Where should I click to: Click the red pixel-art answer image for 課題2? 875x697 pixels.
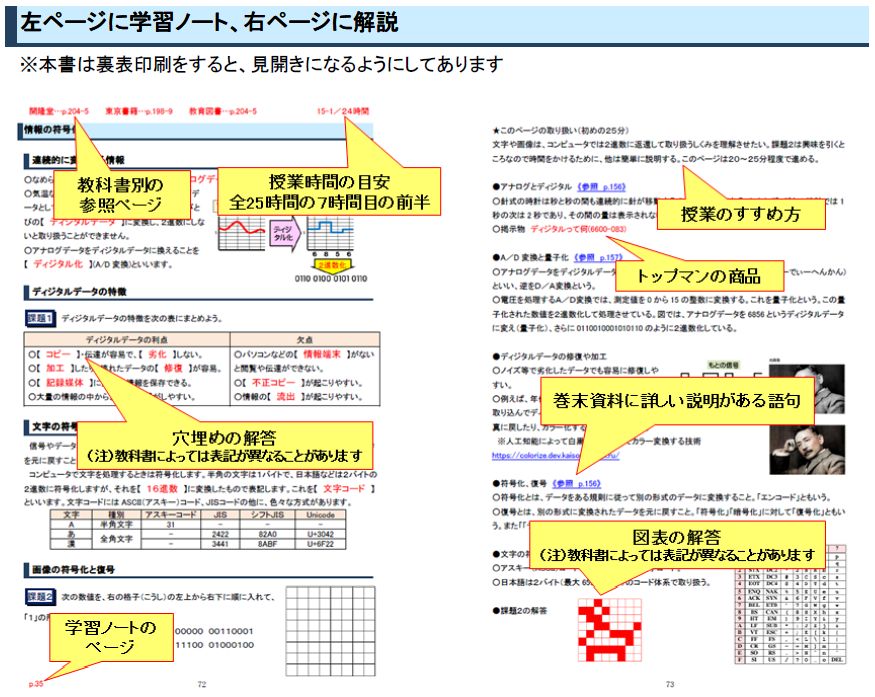pos(609,630)
